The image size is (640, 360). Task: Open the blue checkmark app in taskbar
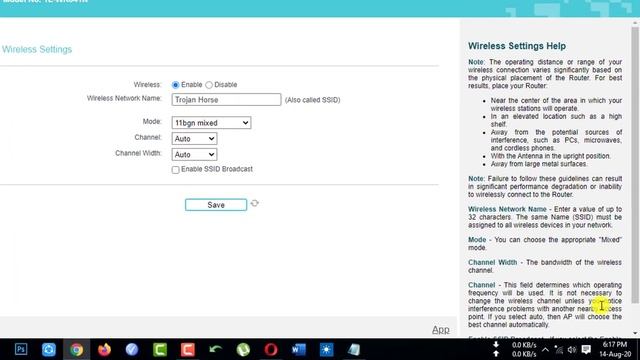132,349
